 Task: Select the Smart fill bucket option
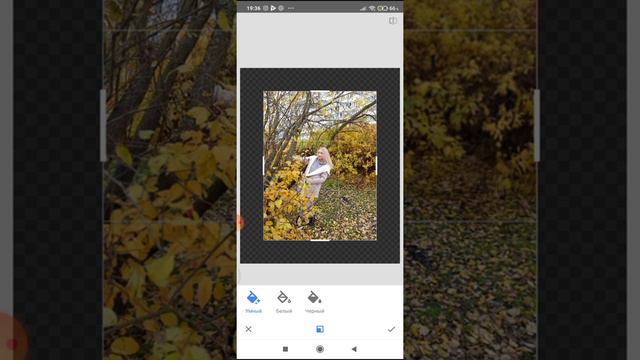[253, 302]
